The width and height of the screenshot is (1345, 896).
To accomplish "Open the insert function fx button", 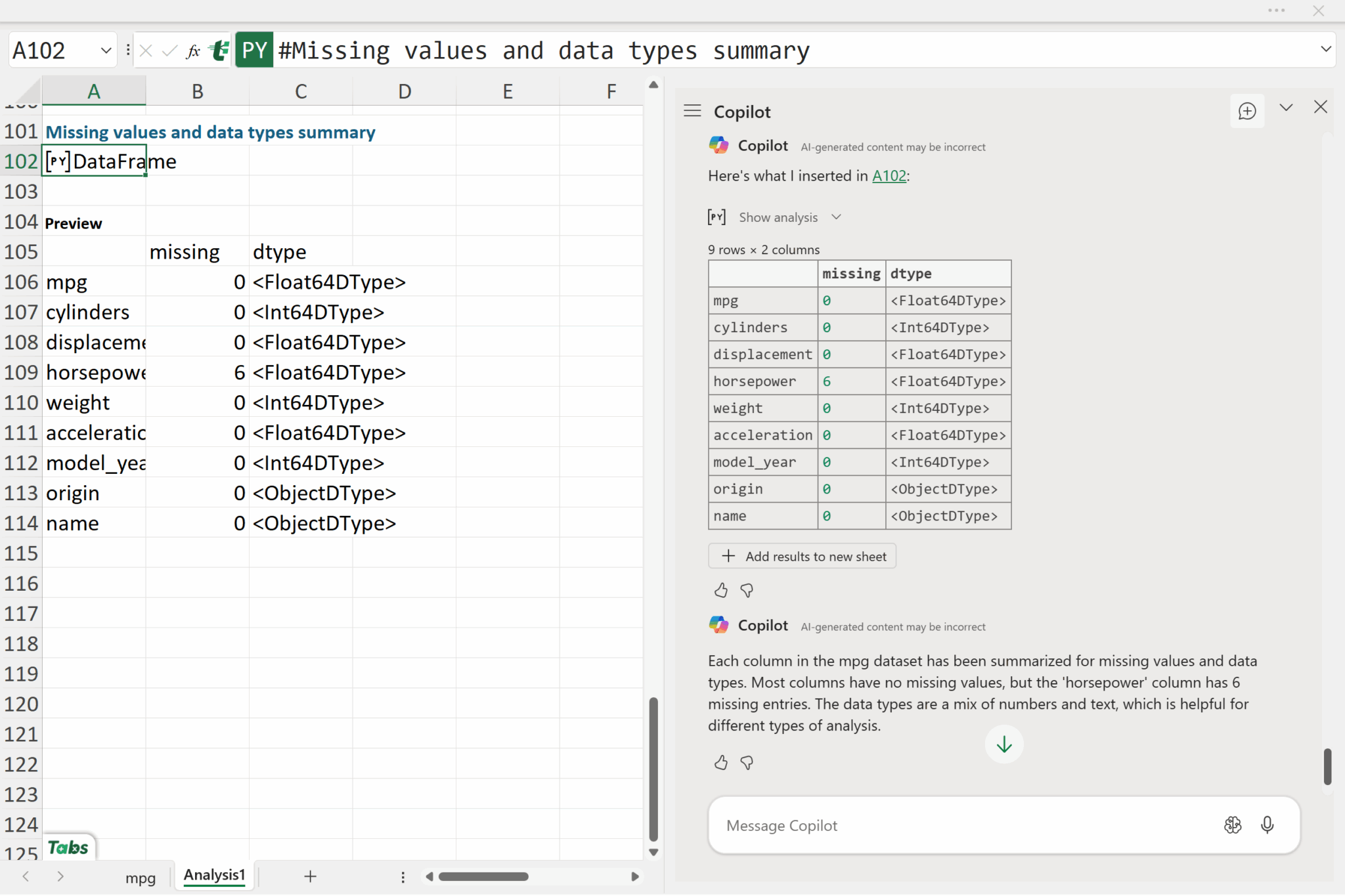I will 192,51.
